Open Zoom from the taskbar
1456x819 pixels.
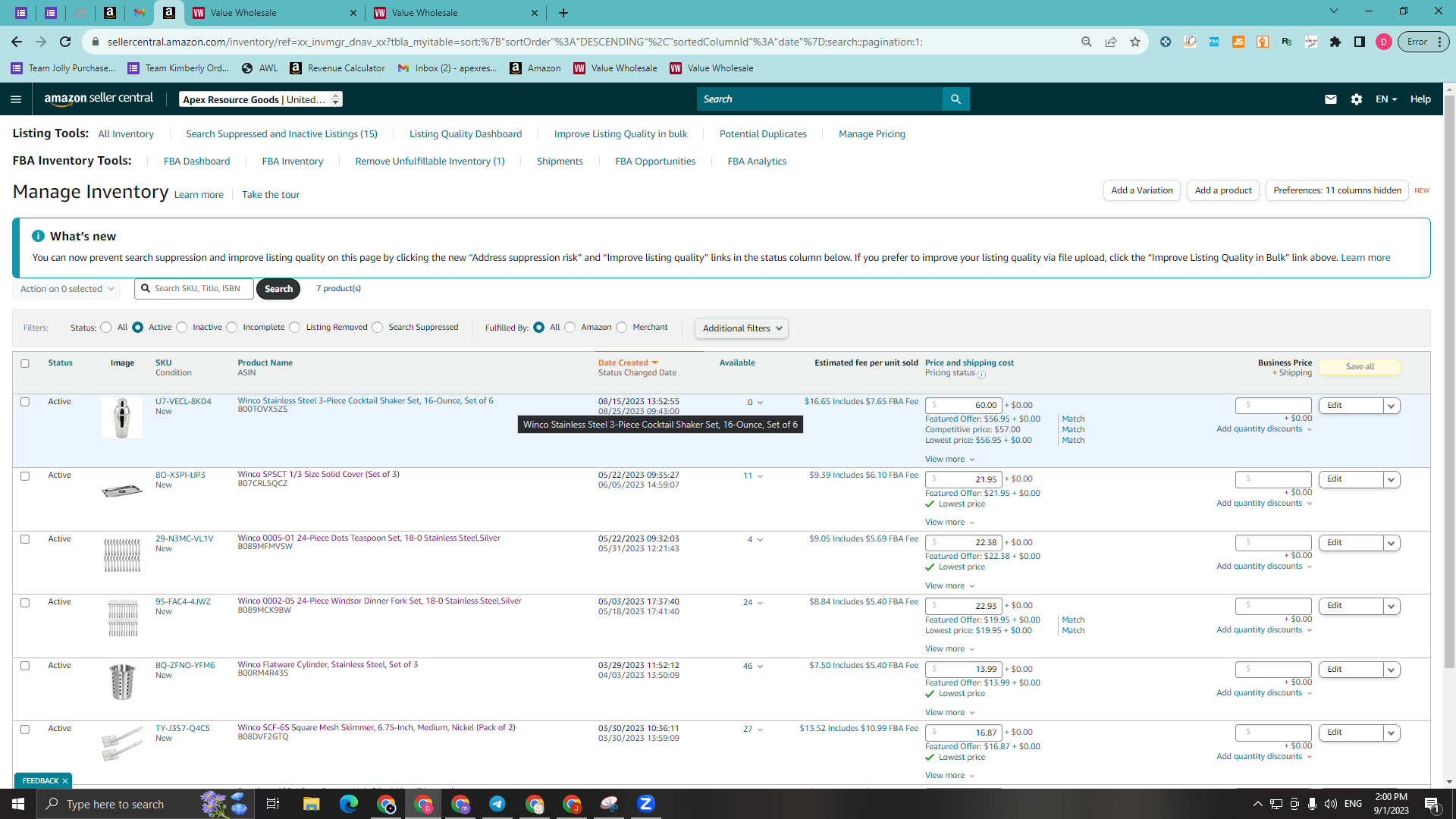pyautogui.click(x=646, y=804)
